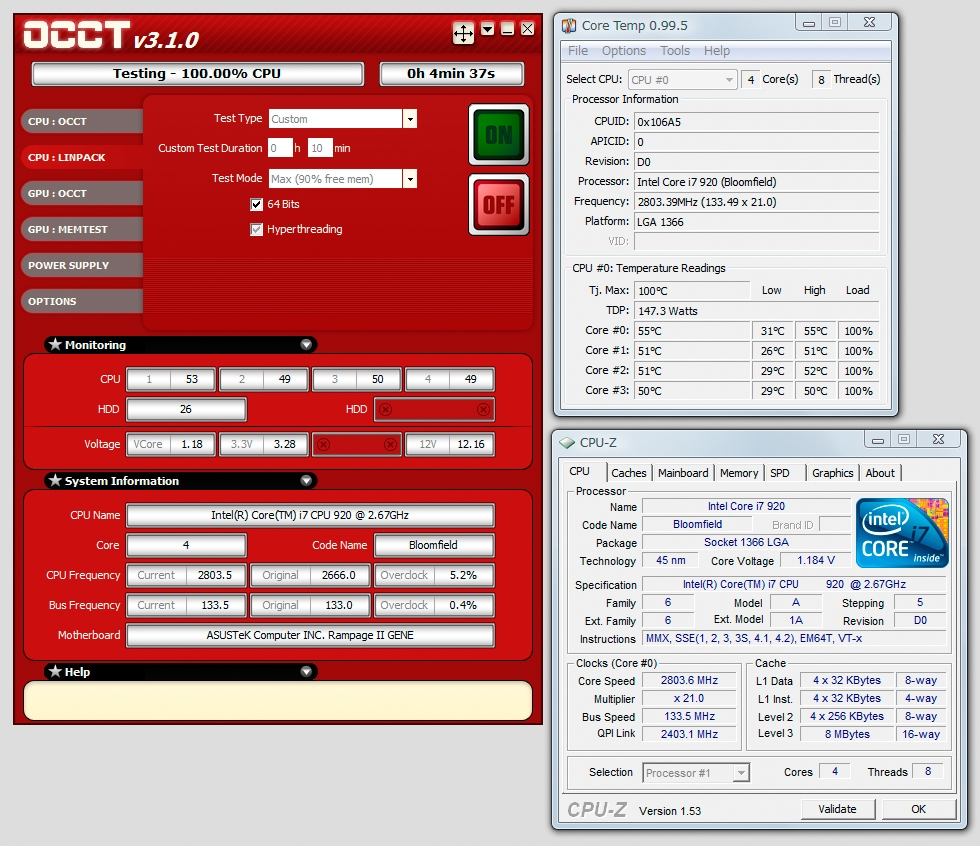Click the OCCT move-window cross icon

pyautogui.click(x=463, y=32)
